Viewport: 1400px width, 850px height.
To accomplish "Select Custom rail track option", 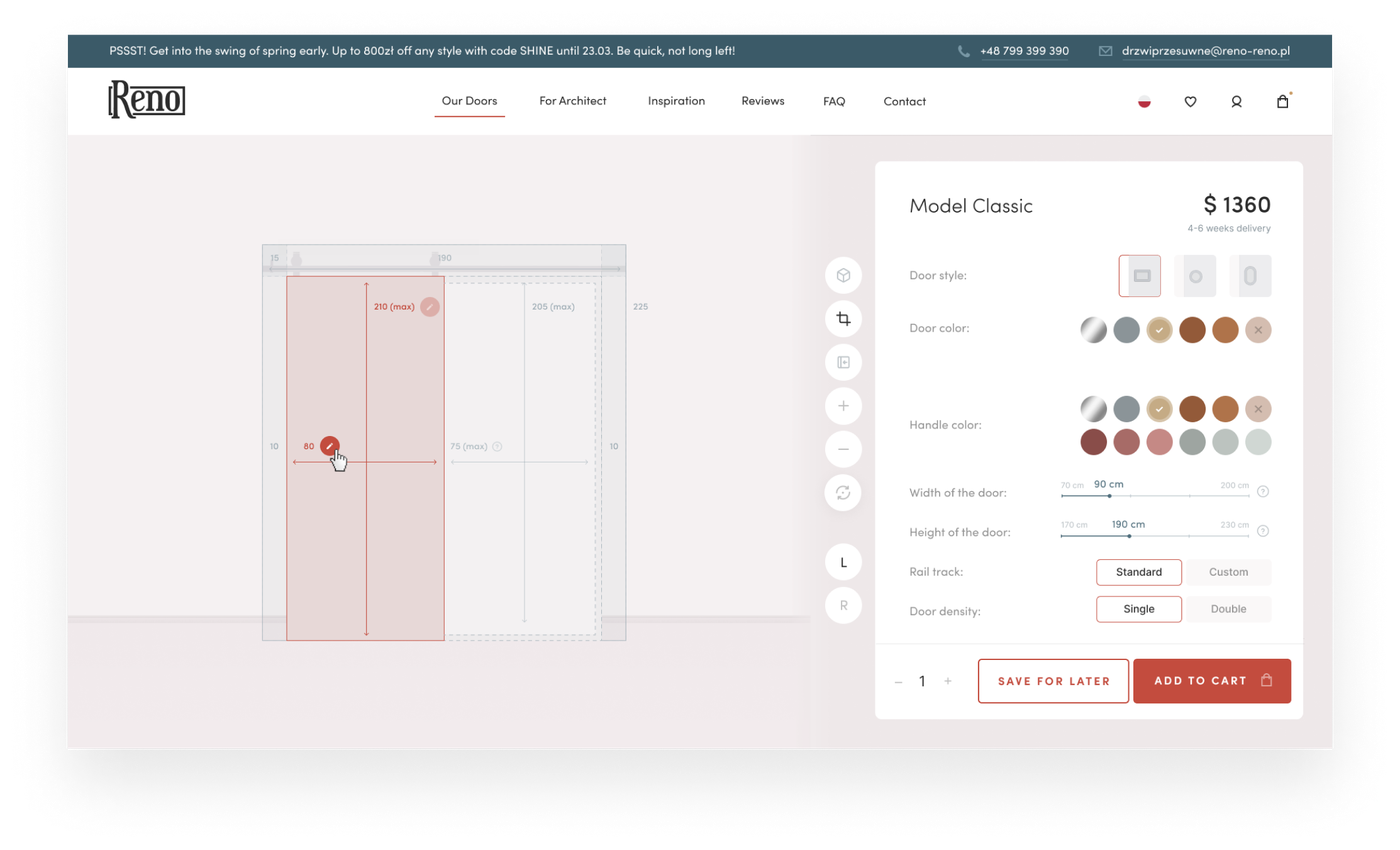I will 1228,572.
